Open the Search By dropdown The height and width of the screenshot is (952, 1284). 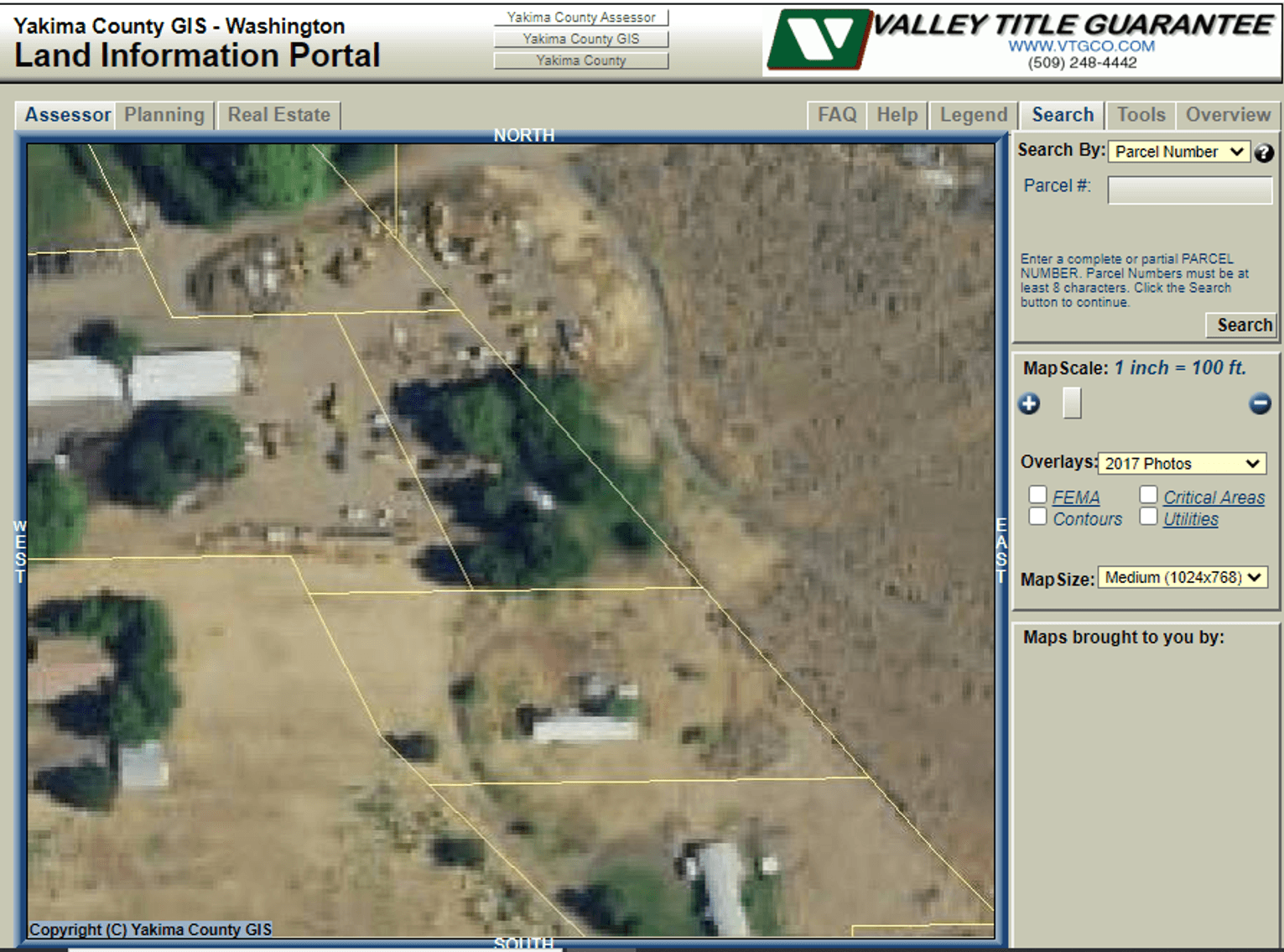(1178, 152)
